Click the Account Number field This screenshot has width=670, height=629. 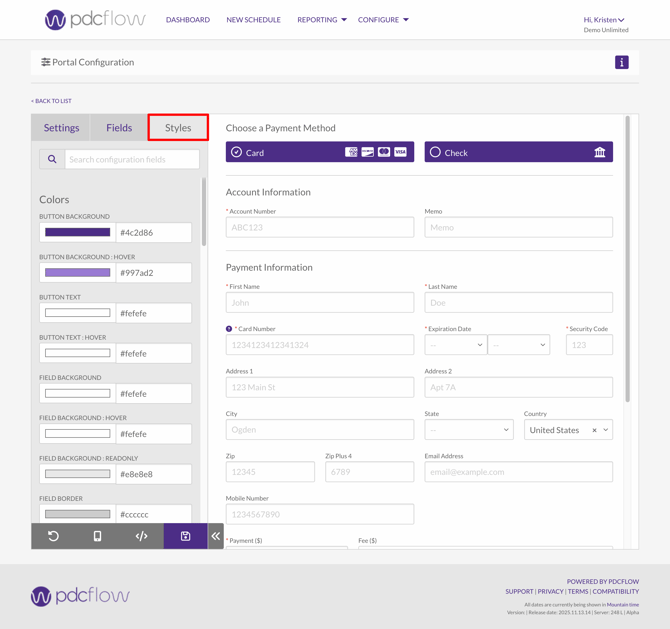[320, 227]
